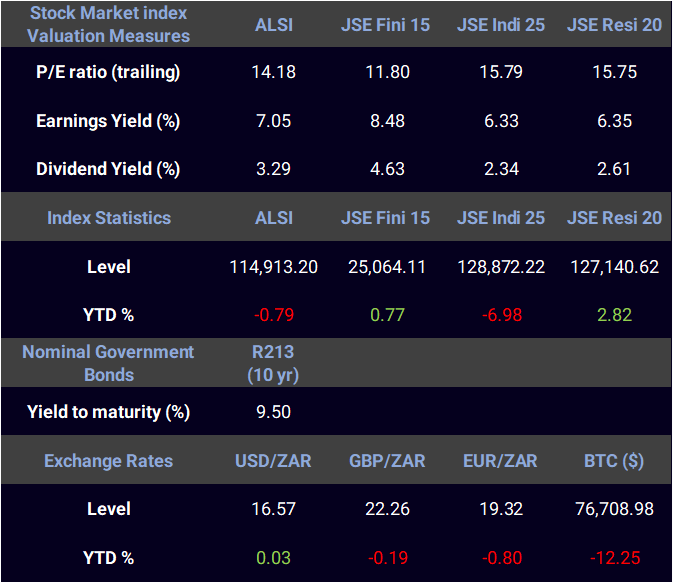Click the Nominal Government Bonds header
Image resolution: width=673 pixels, height=583 pixels.
click(x=108, y=363)
